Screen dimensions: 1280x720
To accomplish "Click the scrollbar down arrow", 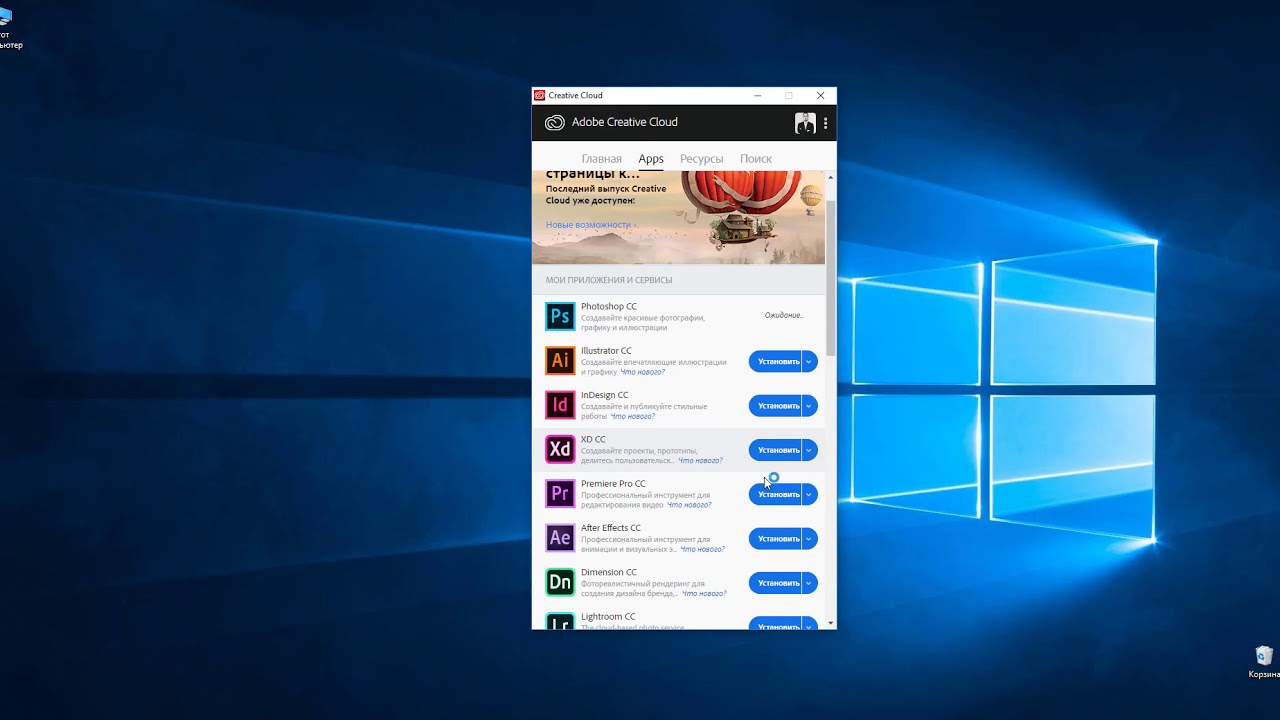I will click(x=831, y=622).
